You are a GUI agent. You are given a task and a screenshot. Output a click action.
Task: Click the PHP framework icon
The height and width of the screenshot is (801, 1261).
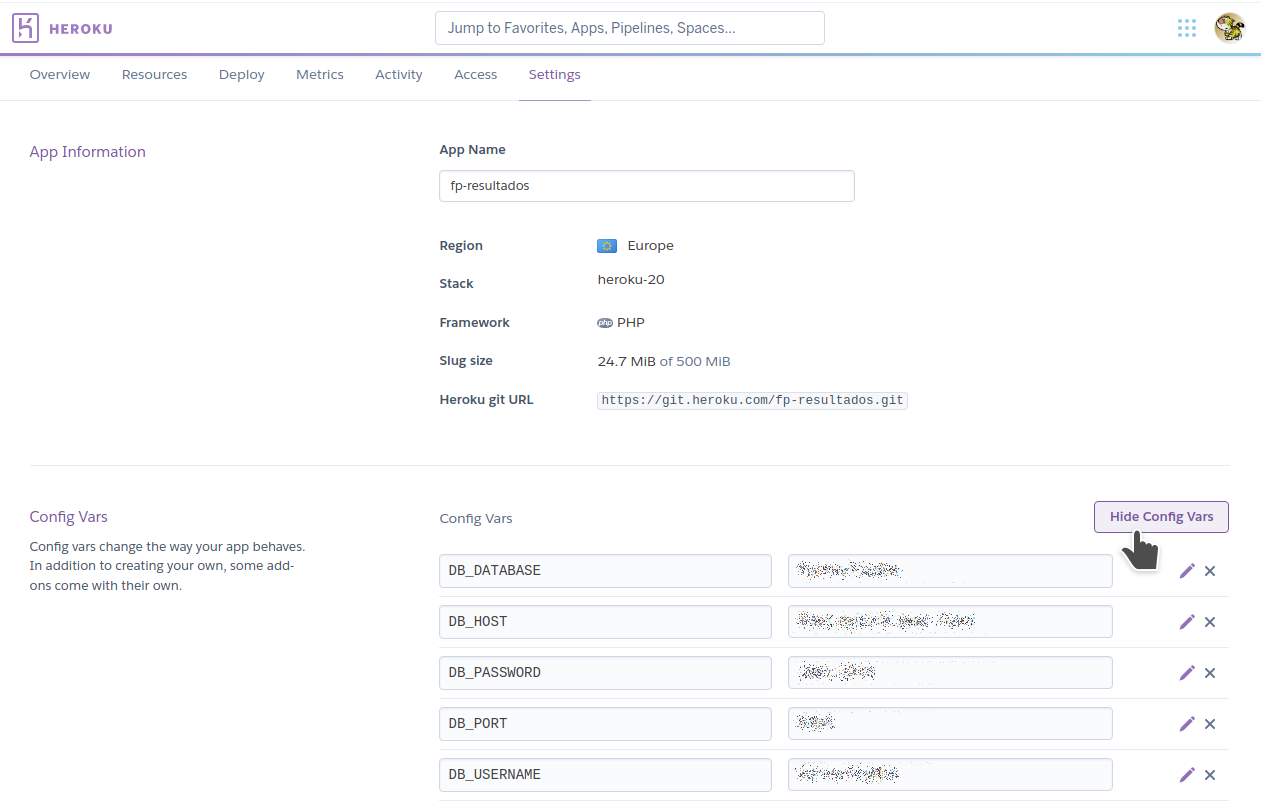605,323
